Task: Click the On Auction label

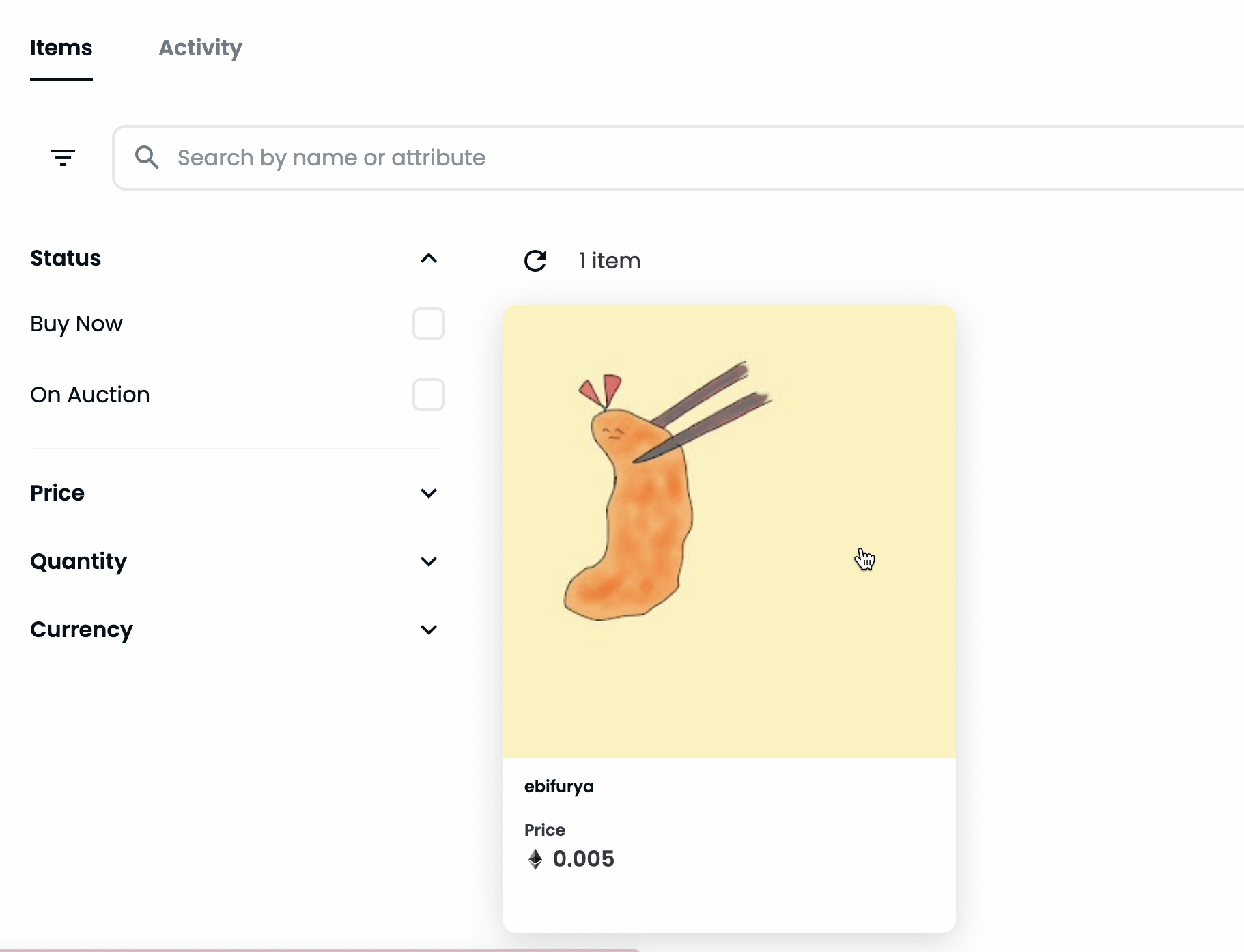Action: tap(90, 395)
